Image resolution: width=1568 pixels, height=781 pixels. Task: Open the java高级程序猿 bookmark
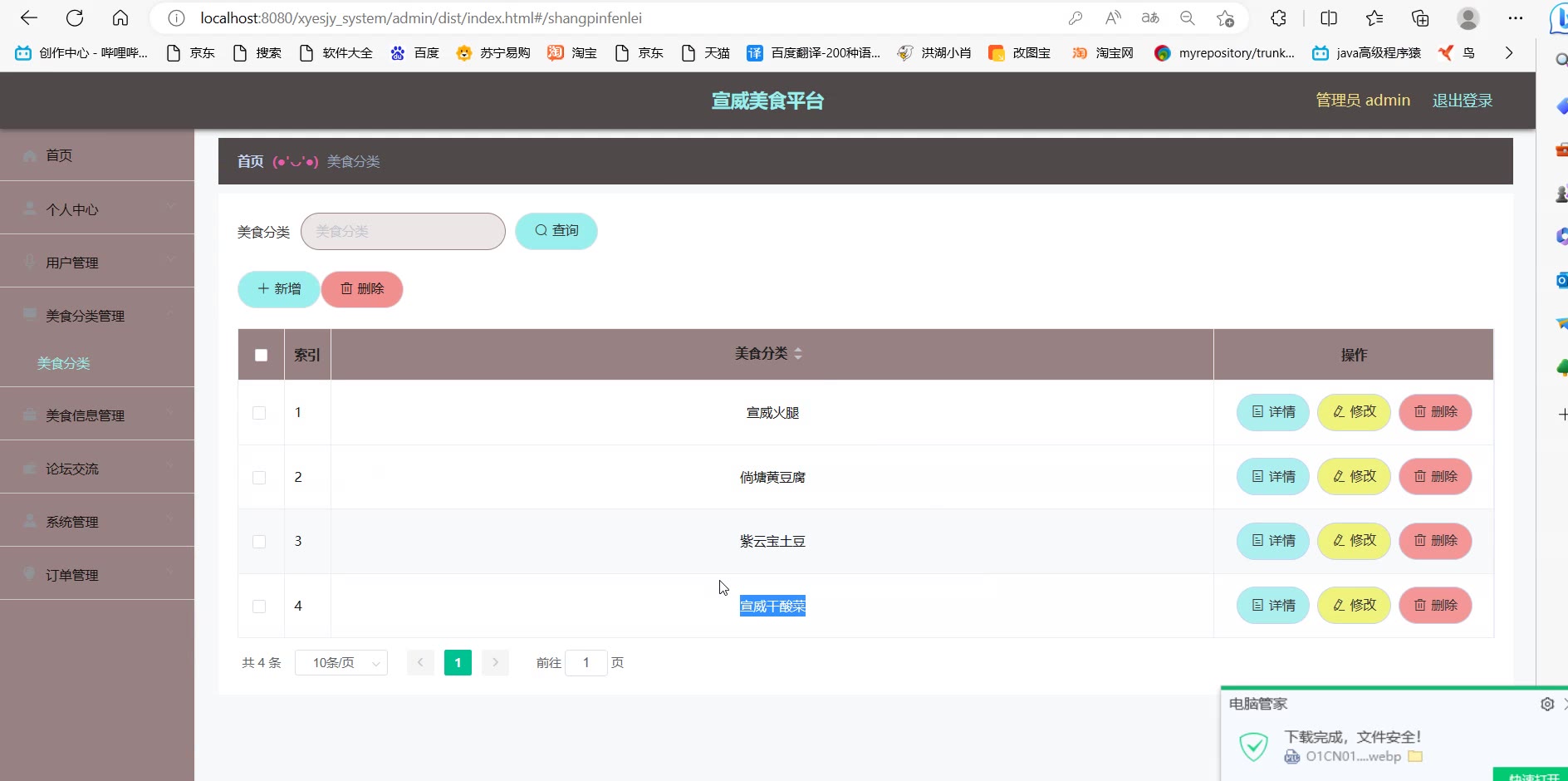pyautogui.click(x=1366, y=52)
